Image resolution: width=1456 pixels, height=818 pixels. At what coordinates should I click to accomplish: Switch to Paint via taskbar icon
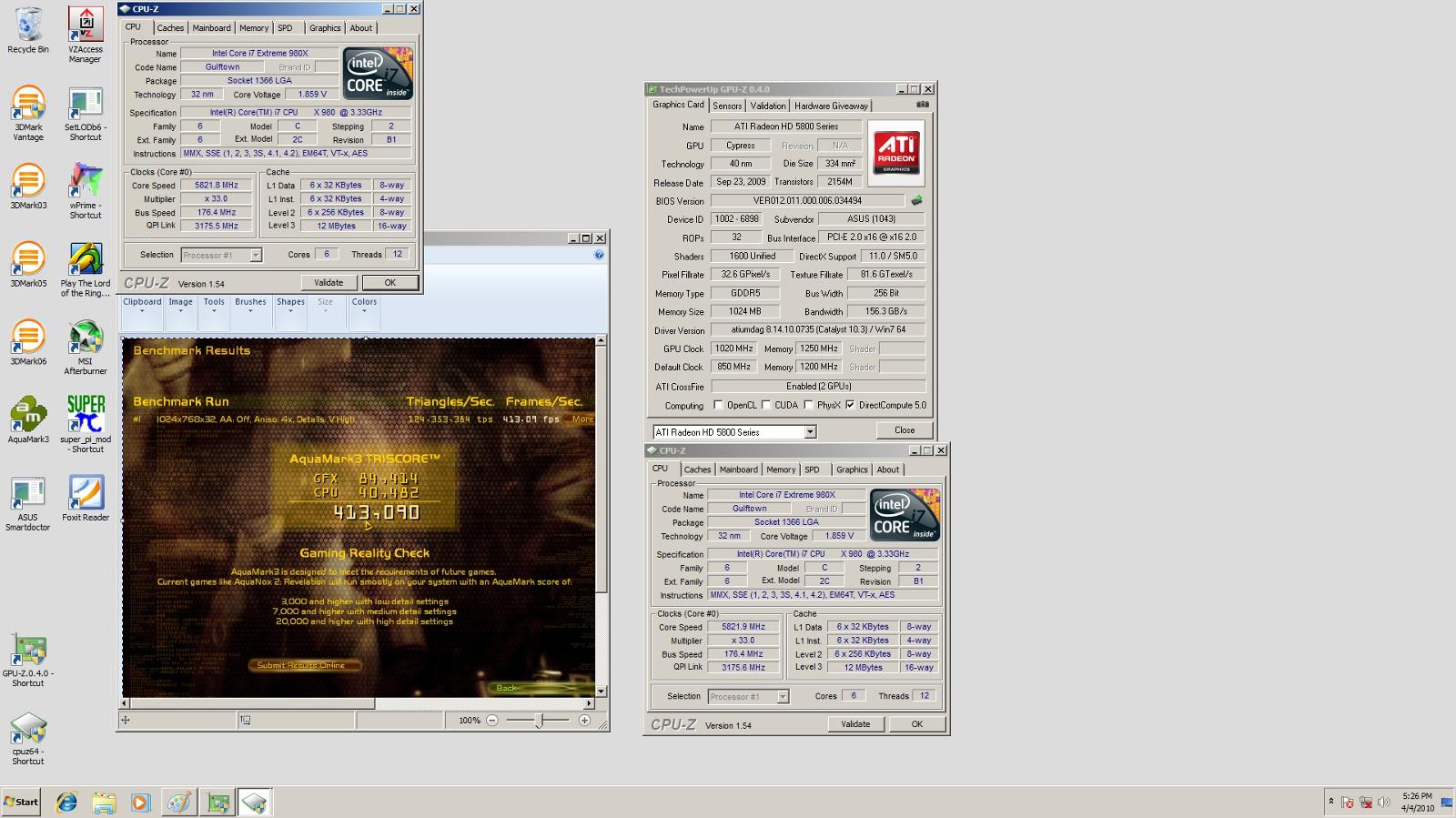point(179,803)
